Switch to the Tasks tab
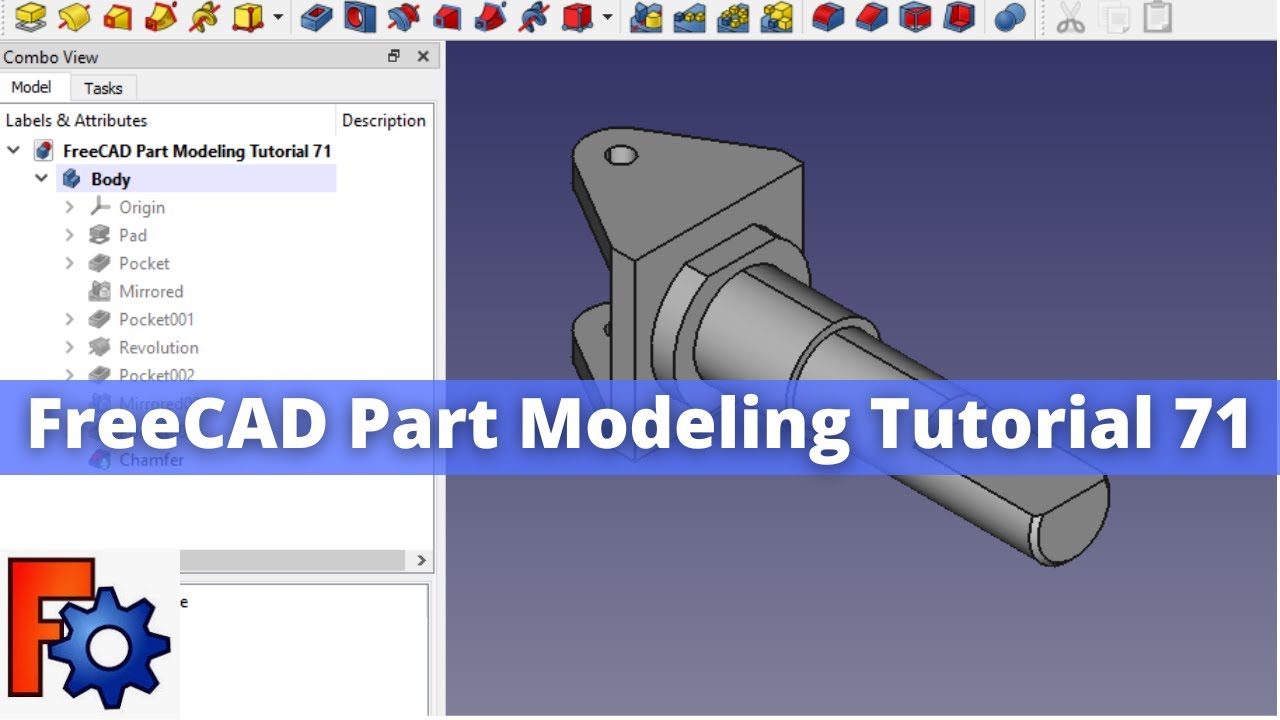 click(103, 88)
